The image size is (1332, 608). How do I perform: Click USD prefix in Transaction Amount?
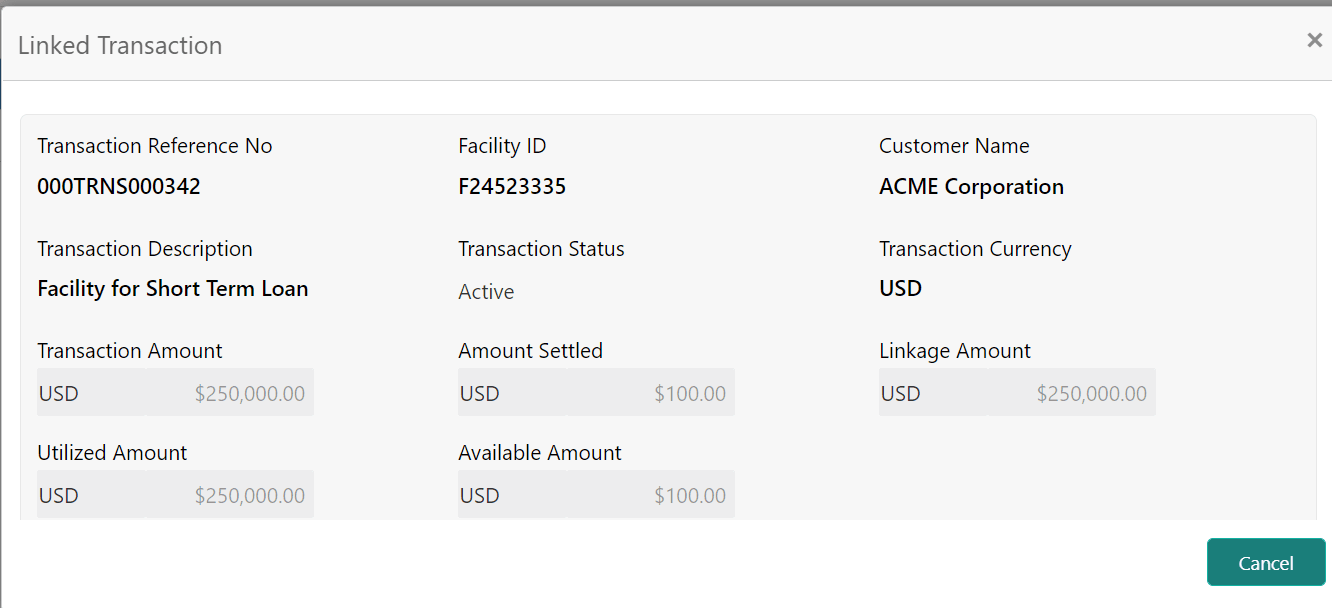point(58,392)
